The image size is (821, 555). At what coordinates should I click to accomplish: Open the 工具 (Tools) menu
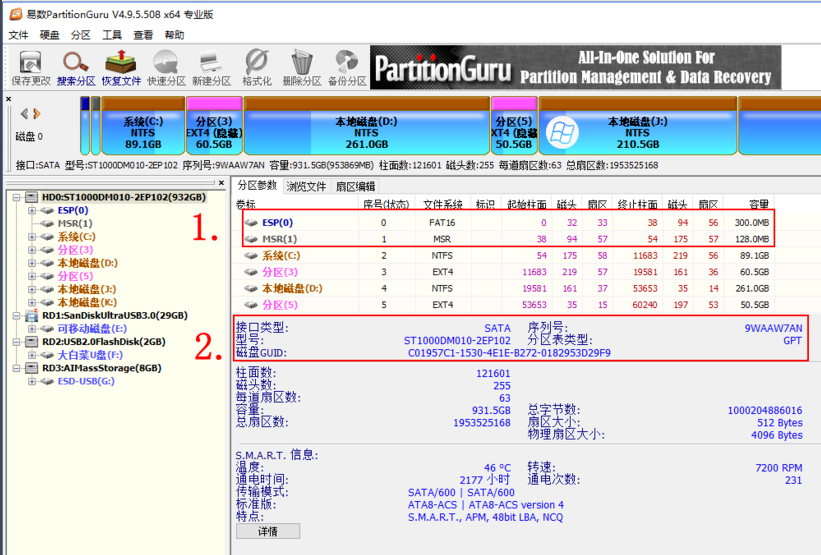112,35
